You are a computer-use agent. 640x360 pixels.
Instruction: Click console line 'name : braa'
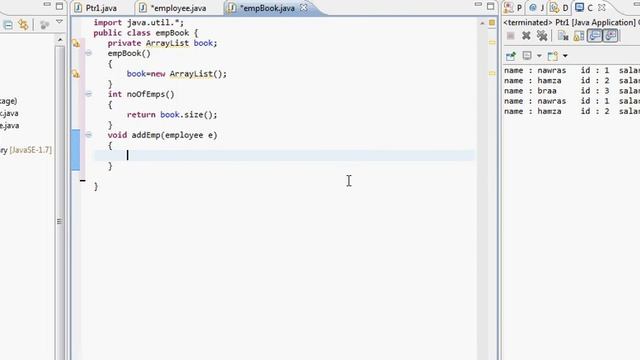click(530, 91)
